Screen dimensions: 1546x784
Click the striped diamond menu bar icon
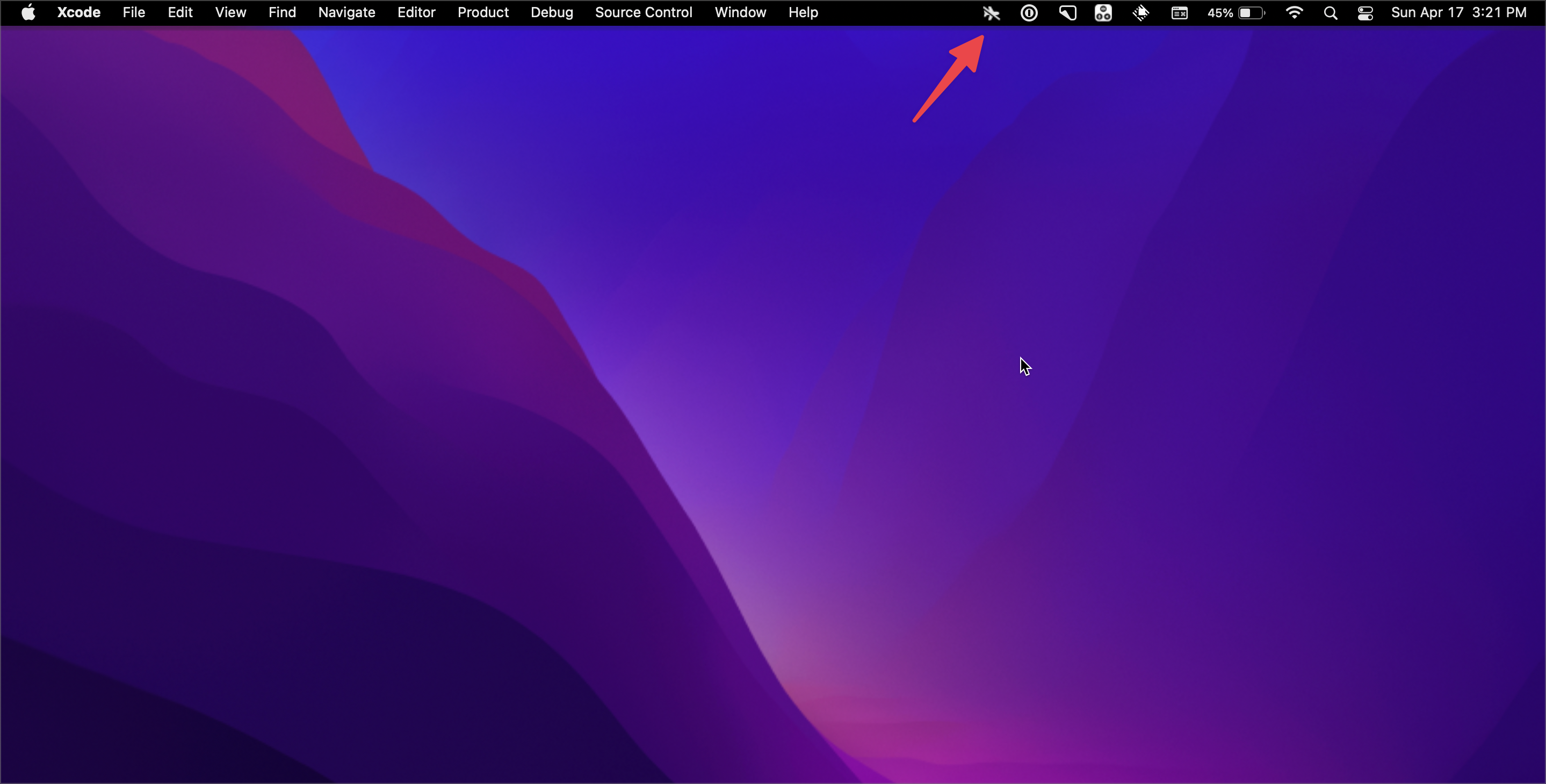pos(1140,12)
